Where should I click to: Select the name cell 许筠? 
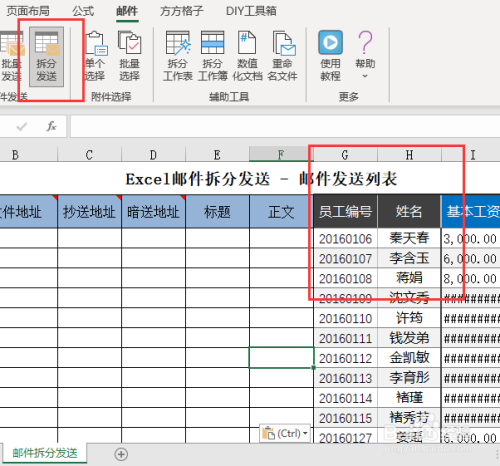click(409, 318)
